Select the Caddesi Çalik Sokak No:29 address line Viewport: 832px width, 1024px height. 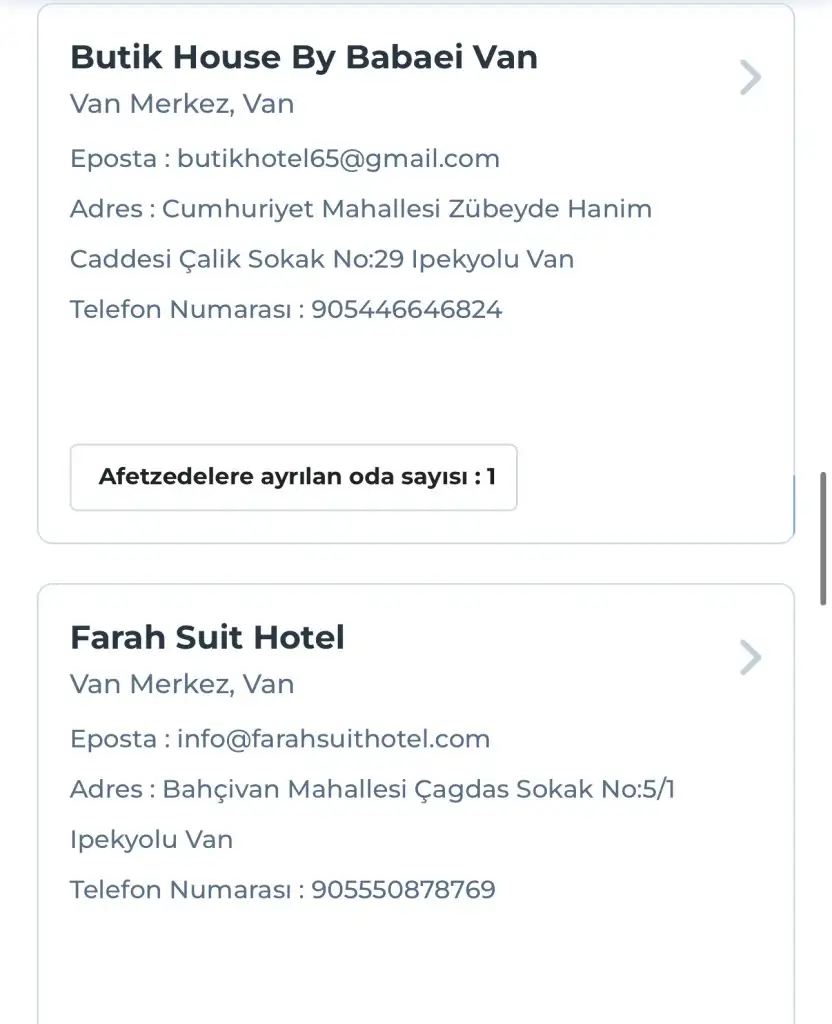[x=321, y=259]
